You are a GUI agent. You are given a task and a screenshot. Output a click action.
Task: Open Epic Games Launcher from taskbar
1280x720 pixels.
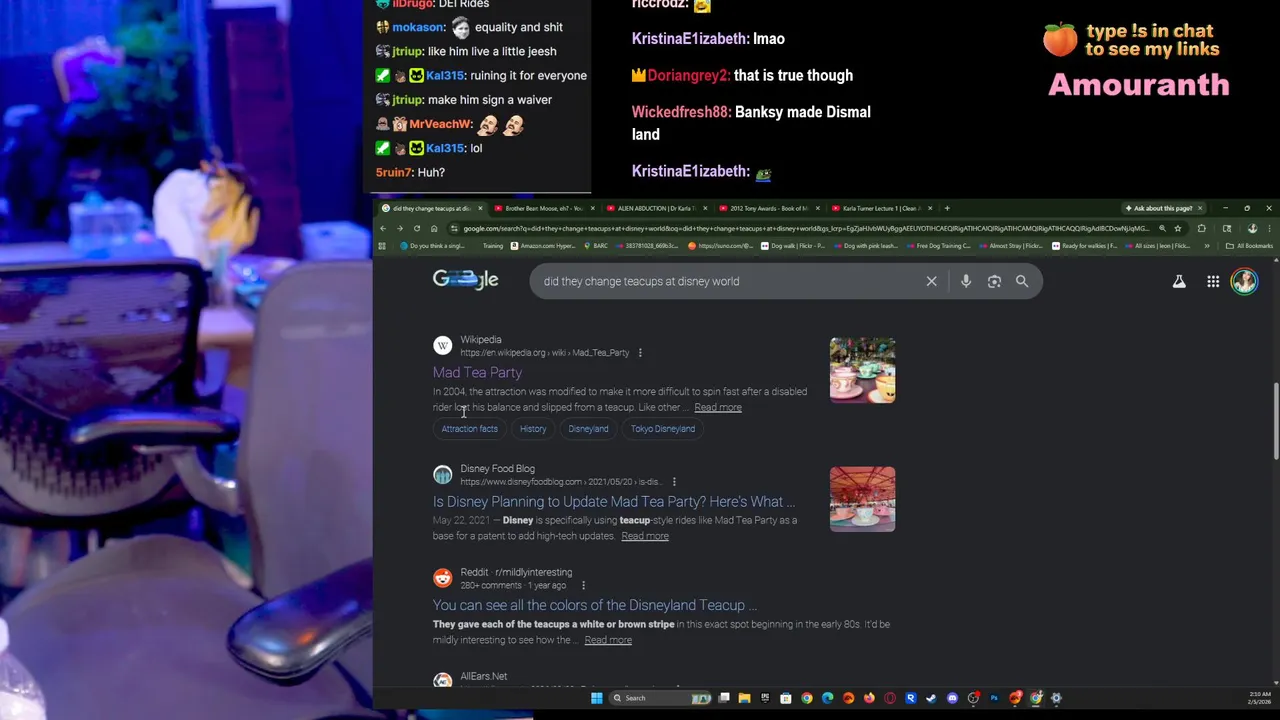[x=765, y=698]
